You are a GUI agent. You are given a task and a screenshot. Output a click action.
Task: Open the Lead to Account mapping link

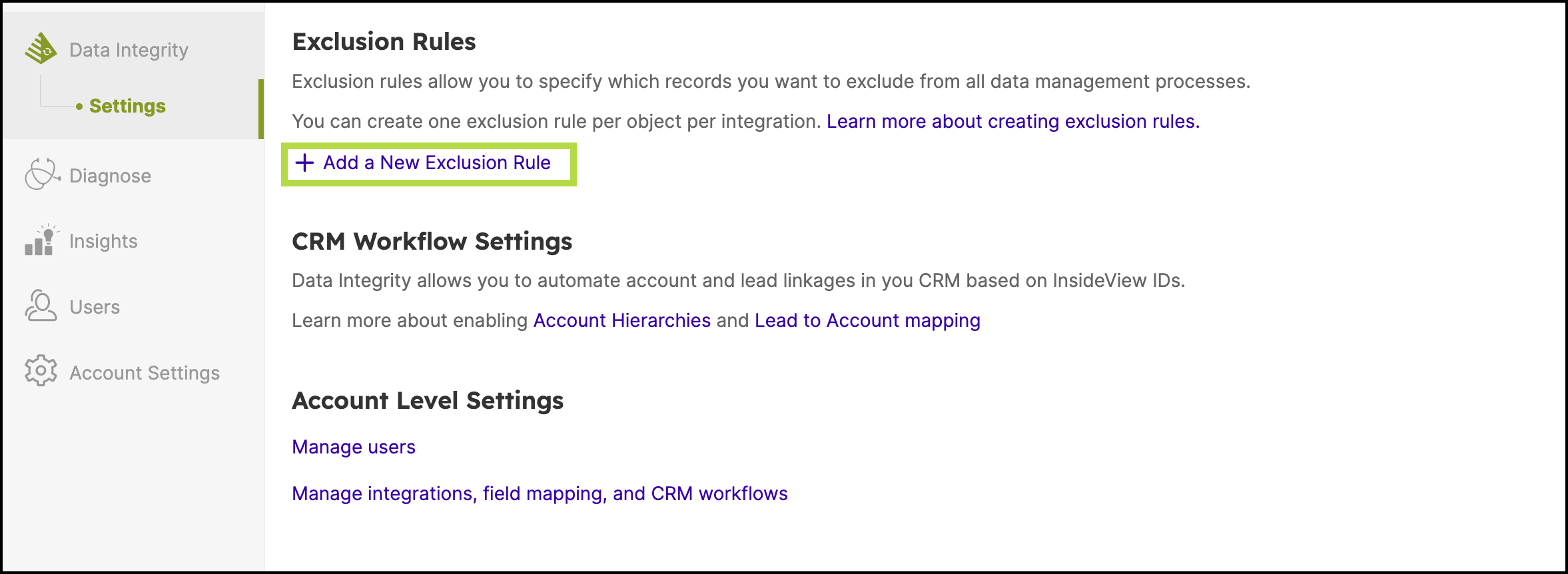(x=867, y=320)
